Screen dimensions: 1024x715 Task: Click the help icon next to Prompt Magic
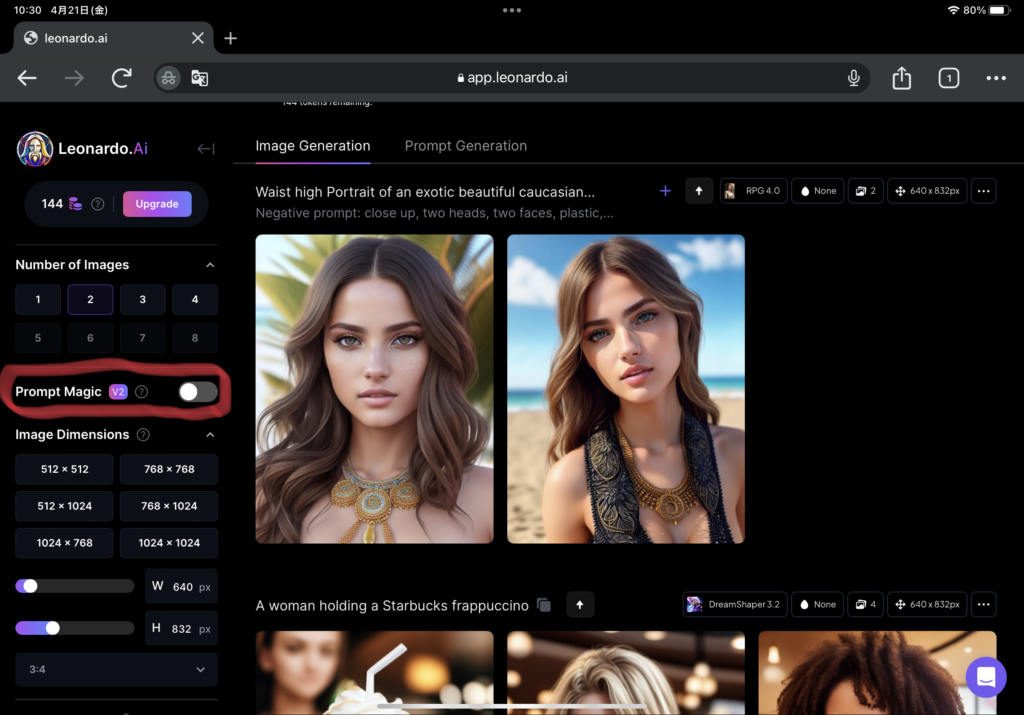pos(142,392)
